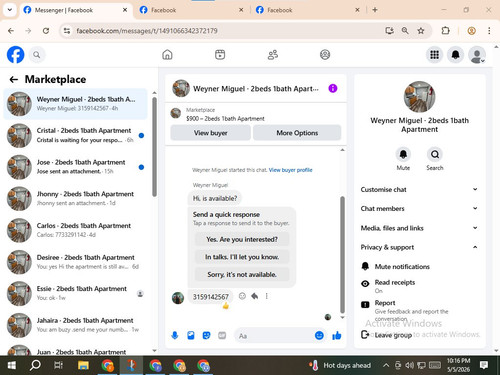Open the Windows Start menu
This screenshot has width=500, height=375.
click(x=12, y=366)
